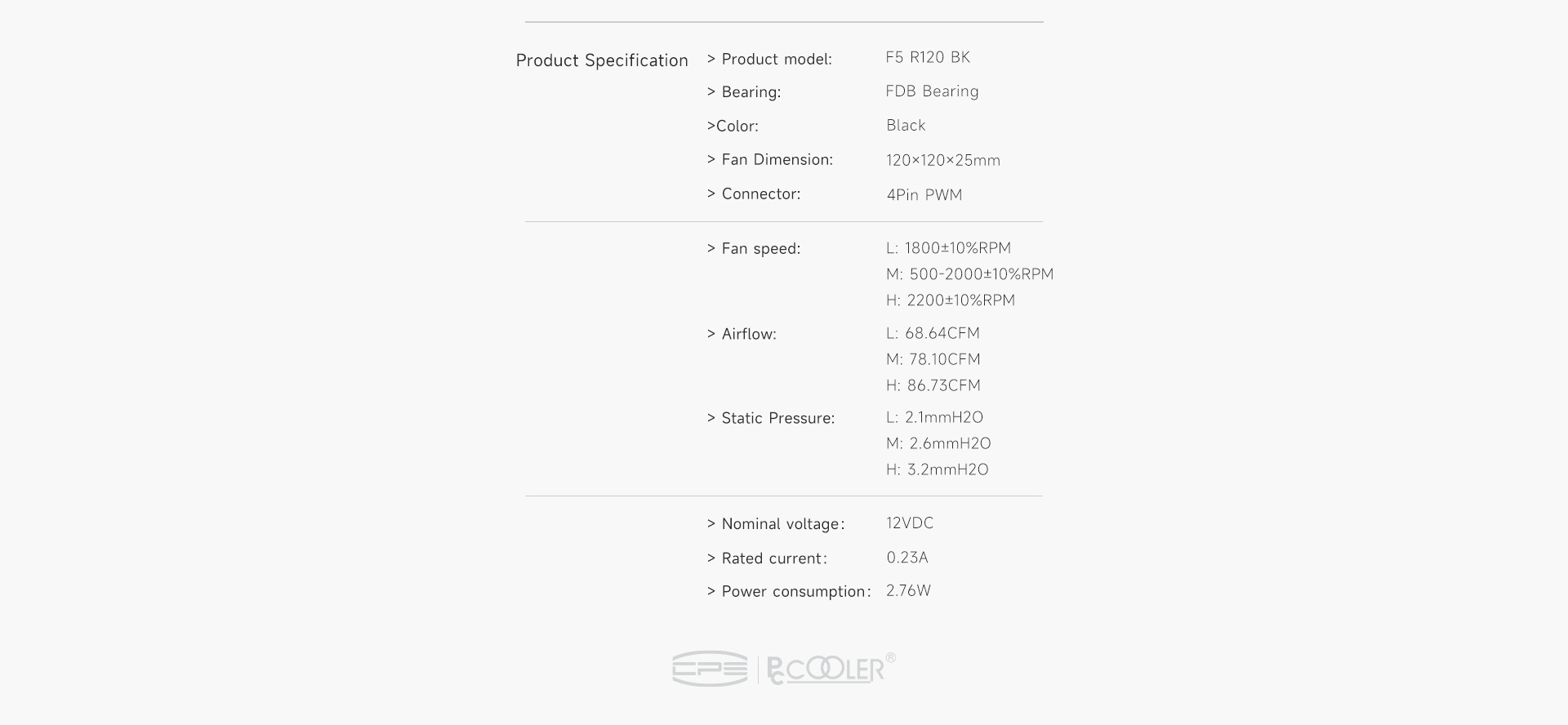Click the 4Pin PWM connector value

[924, 195]
